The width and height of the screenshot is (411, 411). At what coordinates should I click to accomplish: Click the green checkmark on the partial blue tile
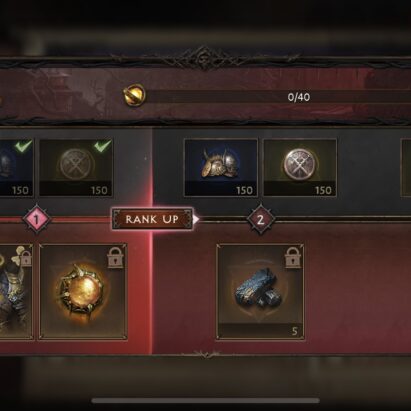pos(23,146)
